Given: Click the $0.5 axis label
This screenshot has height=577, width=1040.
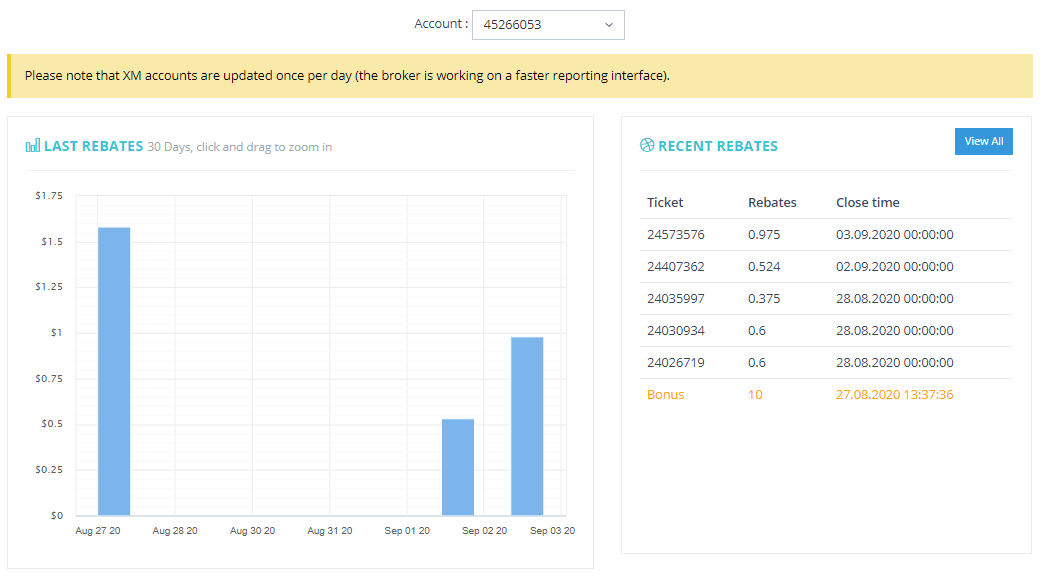Looking at the screenshot, I should [x=52, y=424].
